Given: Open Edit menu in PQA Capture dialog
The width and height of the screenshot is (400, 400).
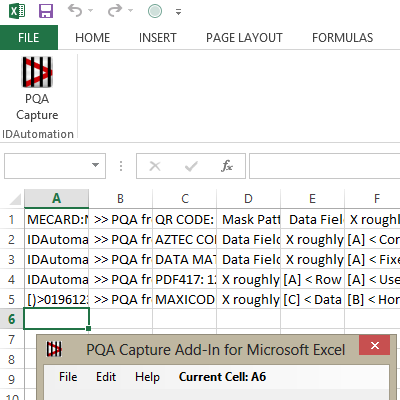Looking at the screenshot, I should 106,377.
